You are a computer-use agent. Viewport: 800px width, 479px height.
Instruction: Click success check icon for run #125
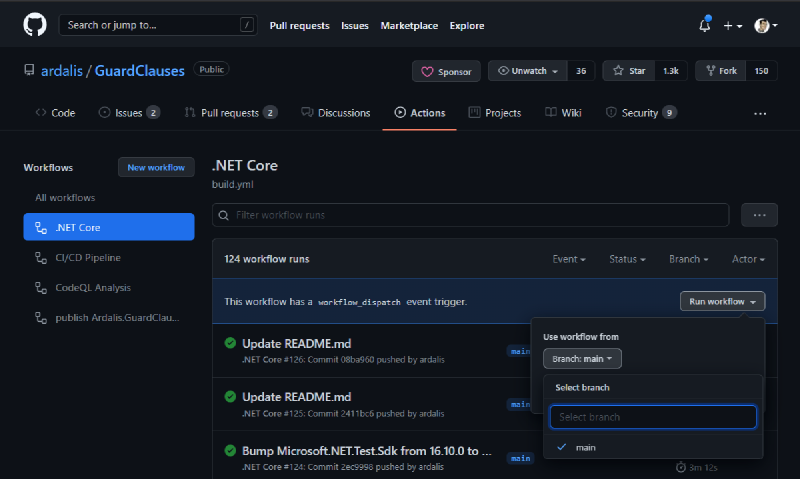(230, 396)
